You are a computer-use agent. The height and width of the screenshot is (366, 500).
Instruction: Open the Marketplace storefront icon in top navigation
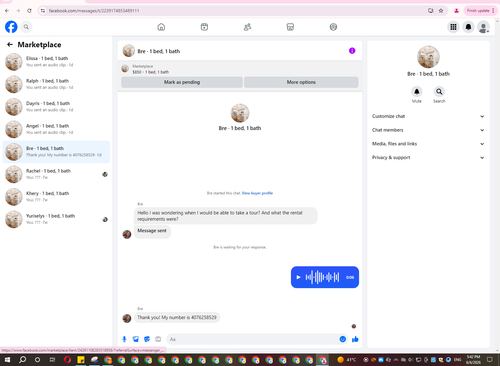point(290,27)
